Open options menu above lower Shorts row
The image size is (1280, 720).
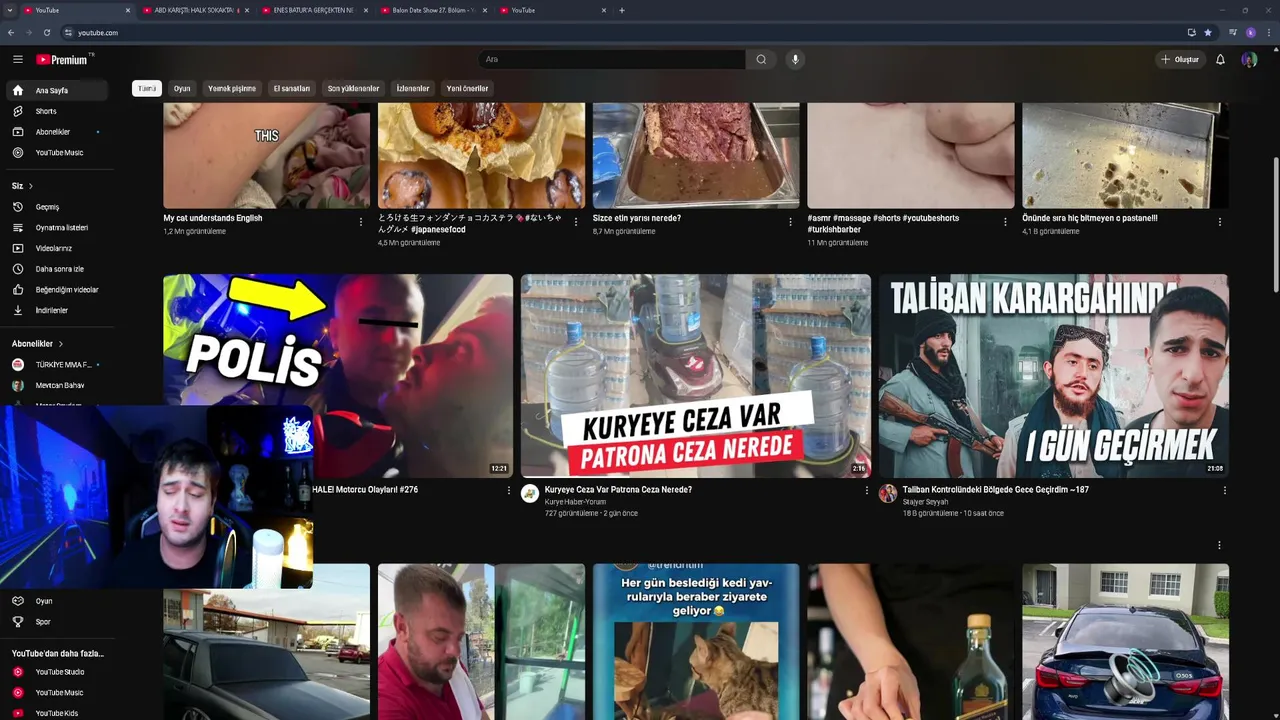pyautogui.click(x=1219, y=545)
